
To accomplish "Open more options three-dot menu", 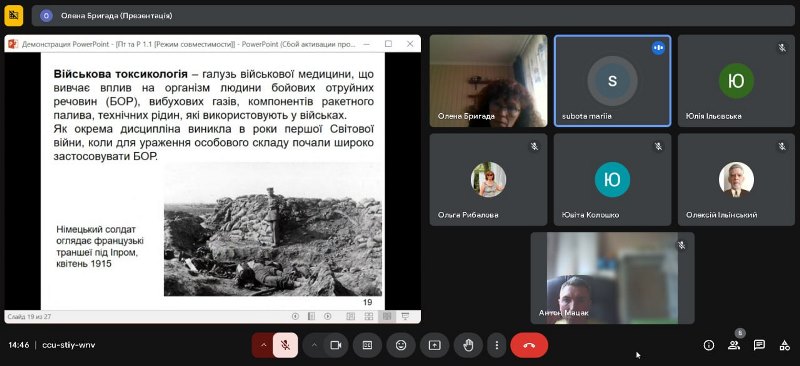I will point(496,346).
